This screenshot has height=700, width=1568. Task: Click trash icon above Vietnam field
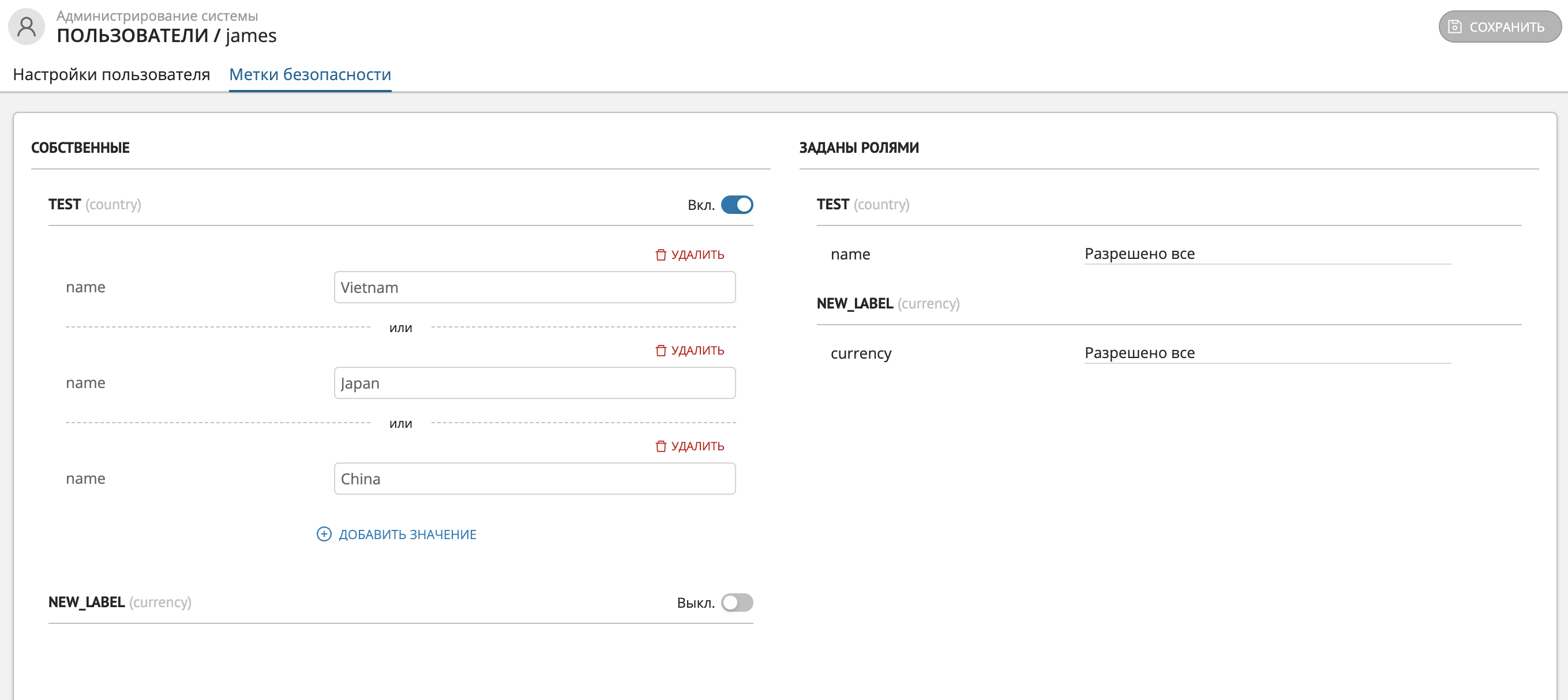tap(661, 255)
